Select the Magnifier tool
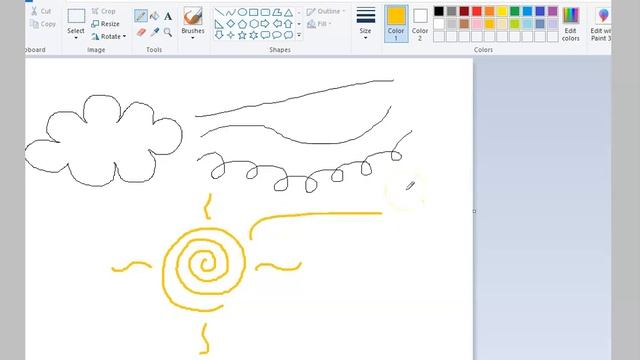The width and height of the screenshot is (640, 360). point(168,32)
